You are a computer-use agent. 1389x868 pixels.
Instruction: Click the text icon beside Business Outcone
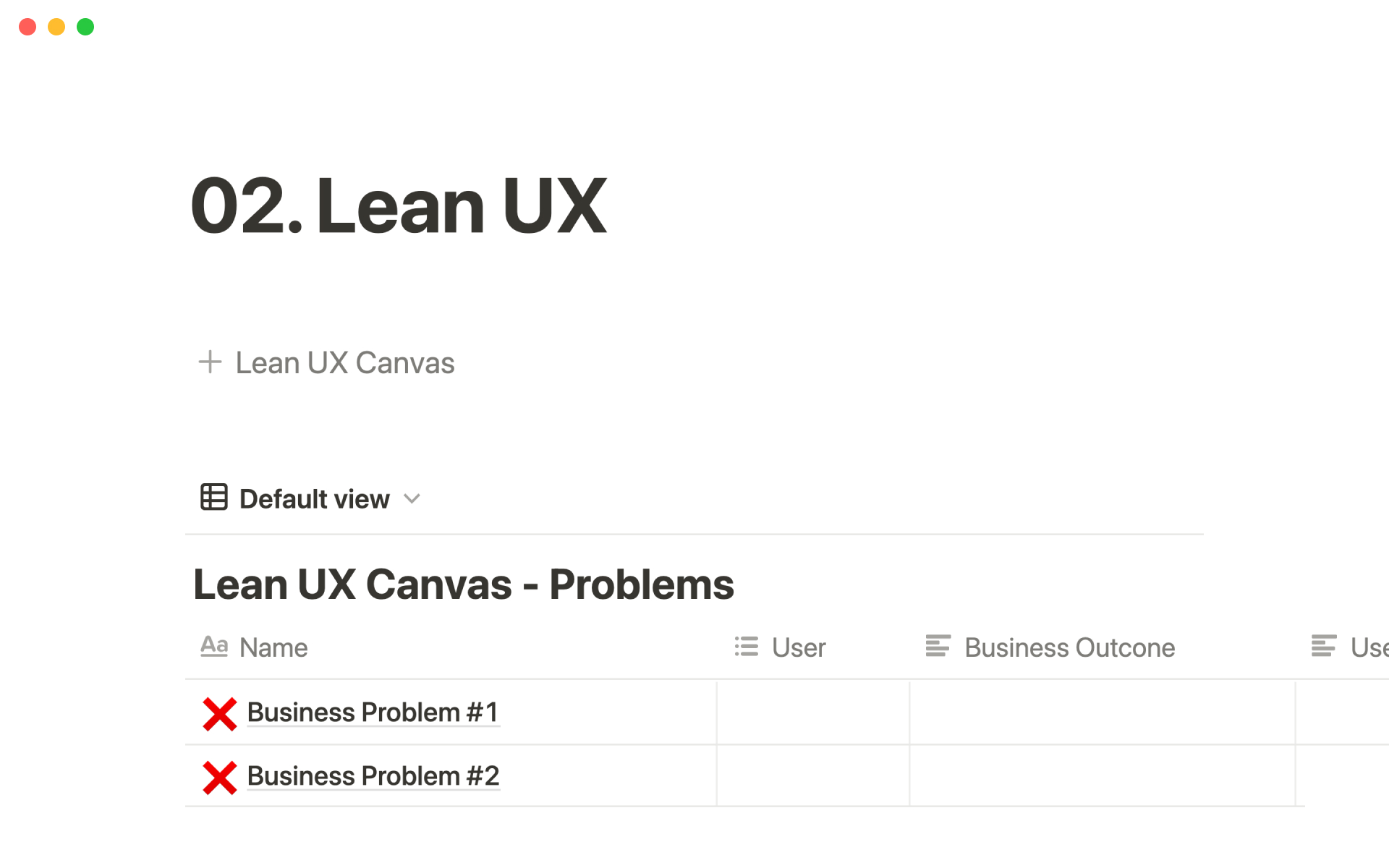click(938, 646)
